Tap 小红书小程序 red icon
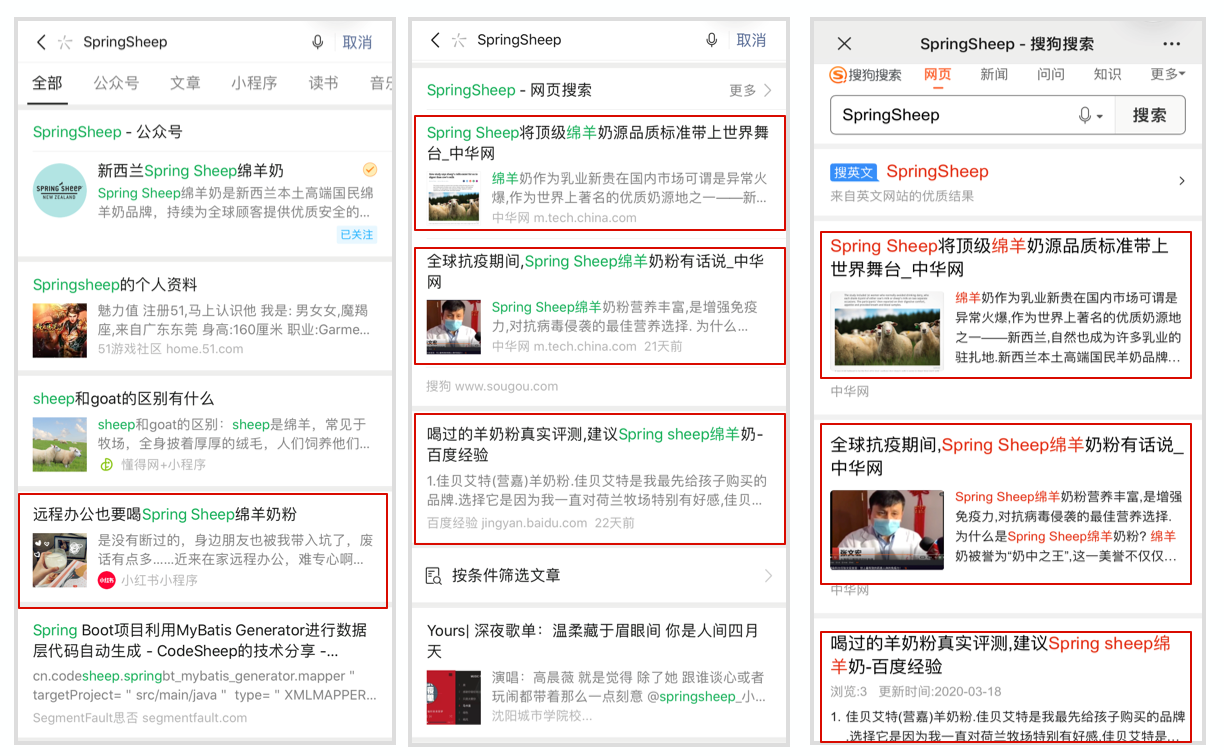Image resolution: width=1224 pixels, height=756 pixels. [107, 580]
